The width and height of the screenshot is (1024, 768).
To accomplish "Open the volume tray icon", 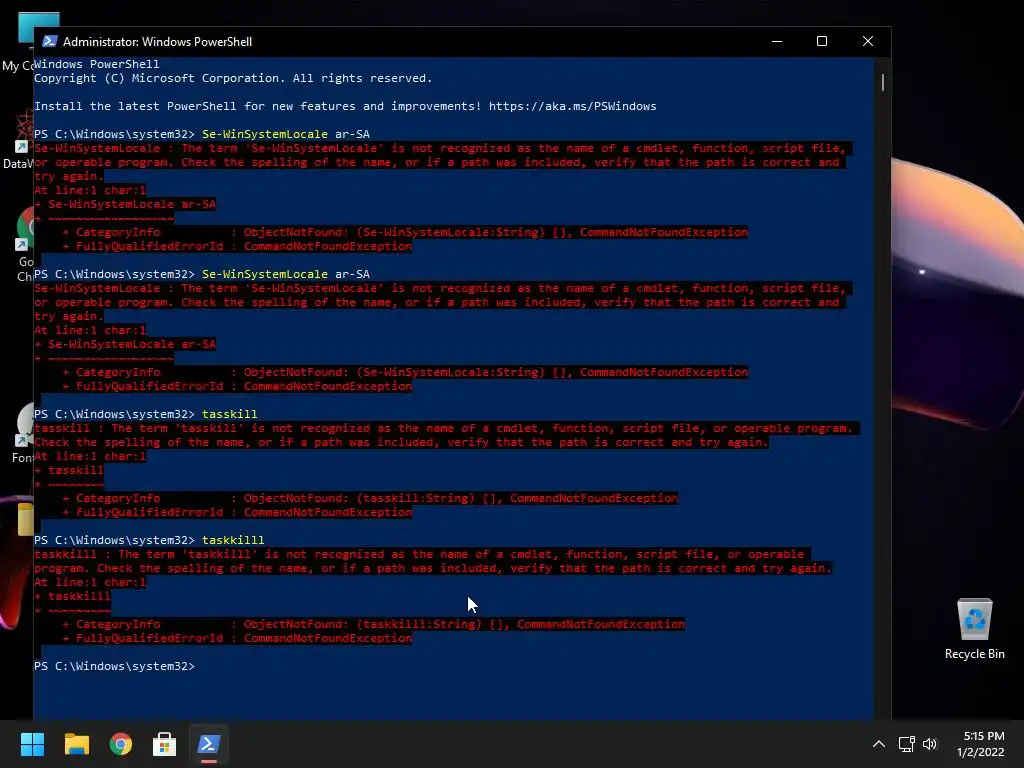I will (x=930, y=744).
